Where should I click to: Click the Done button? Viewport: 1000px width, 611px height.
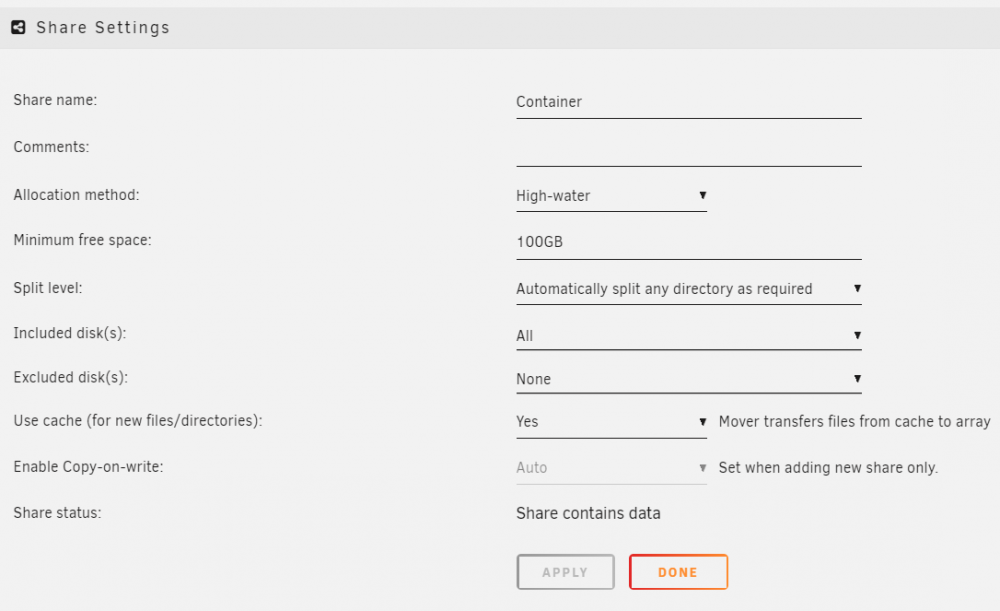678,572
